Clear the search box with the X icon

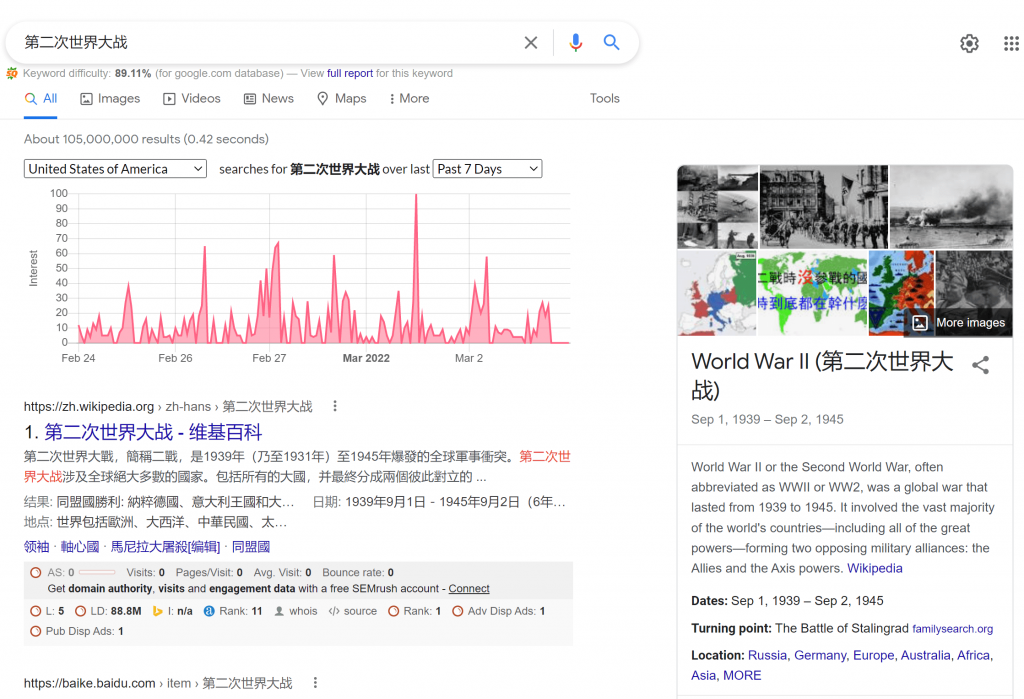pyautogui.click(x=530, y=42)
